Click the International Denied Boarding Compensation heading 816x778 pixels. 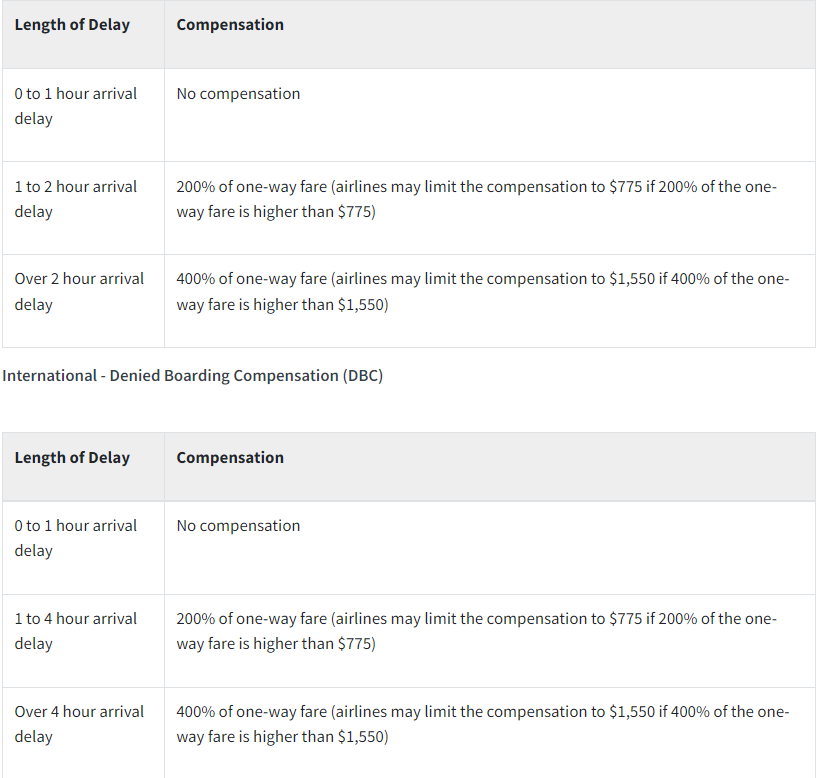193,376
